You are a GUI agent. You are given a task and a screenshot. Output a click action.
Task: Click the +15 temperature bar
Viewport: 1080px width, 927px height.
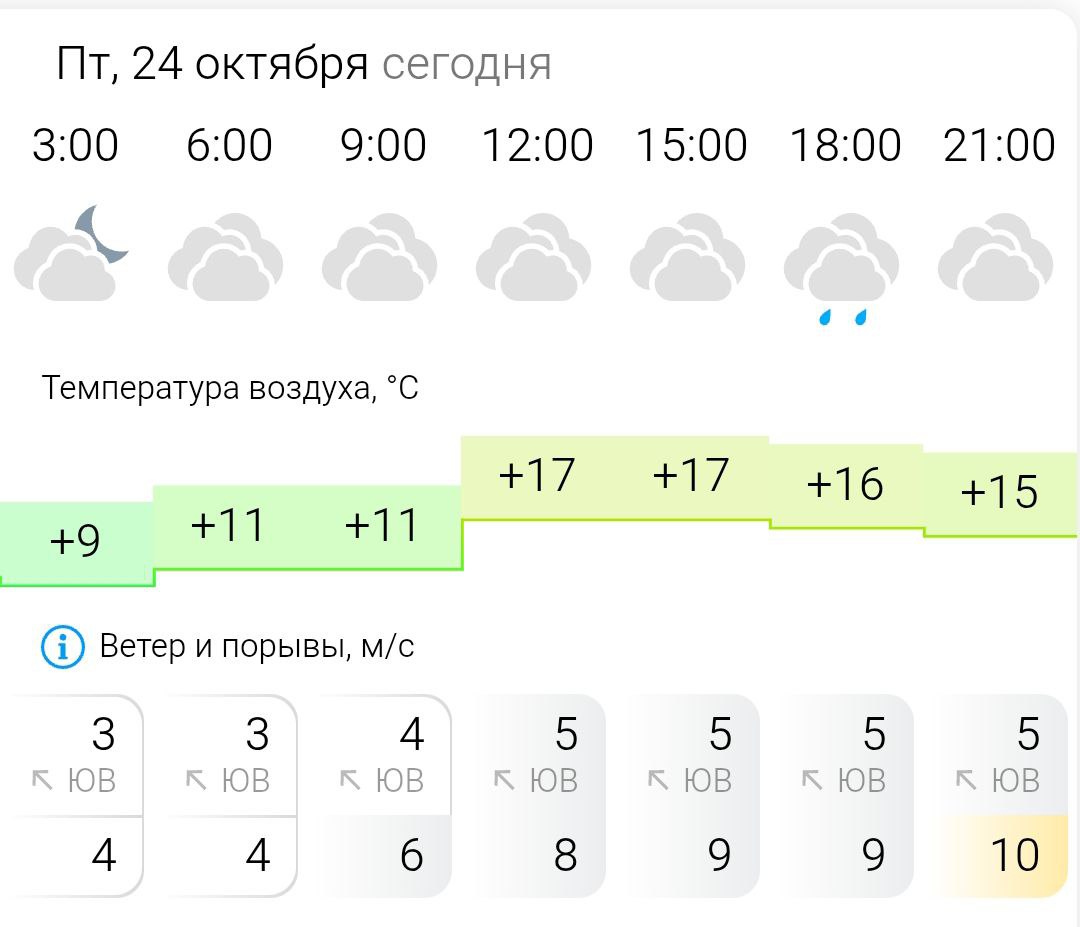pos(999,493)
